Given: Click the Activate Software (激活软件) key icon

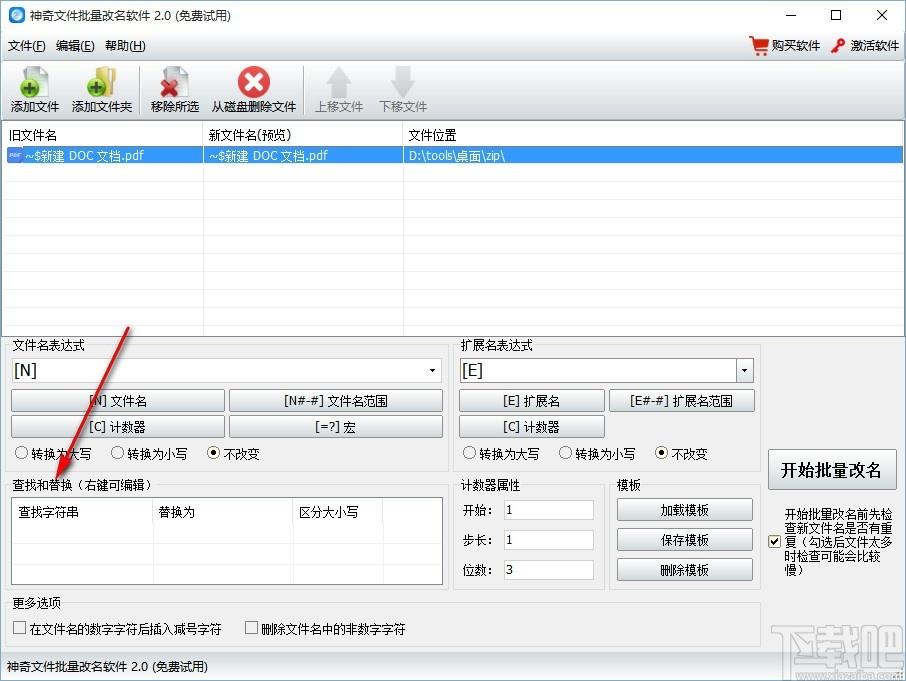Looking at the screenshot, I should (840, 46).
